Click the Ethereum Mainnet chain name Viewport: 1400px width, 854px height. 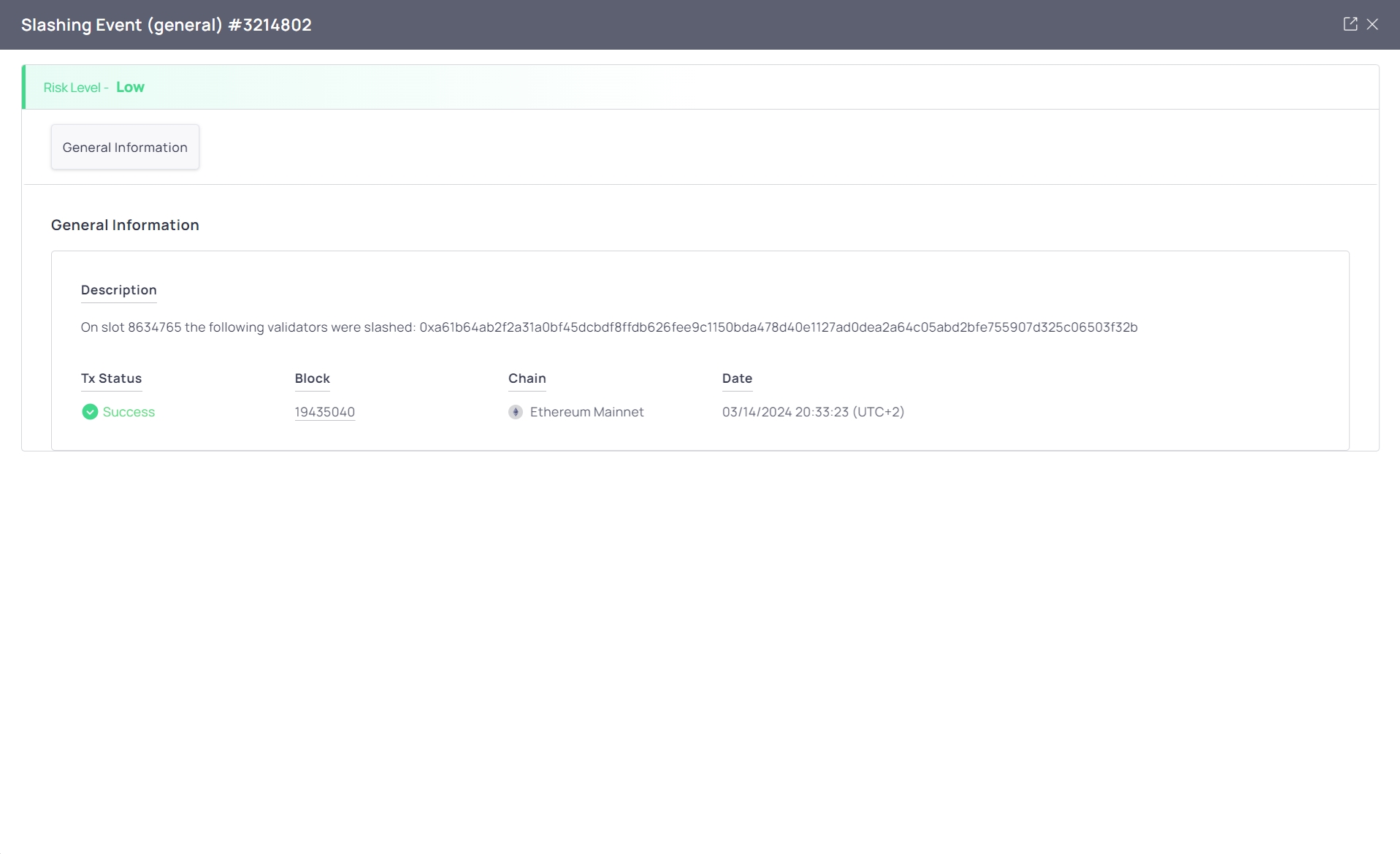pyautogui.click(x=586, y=412)
